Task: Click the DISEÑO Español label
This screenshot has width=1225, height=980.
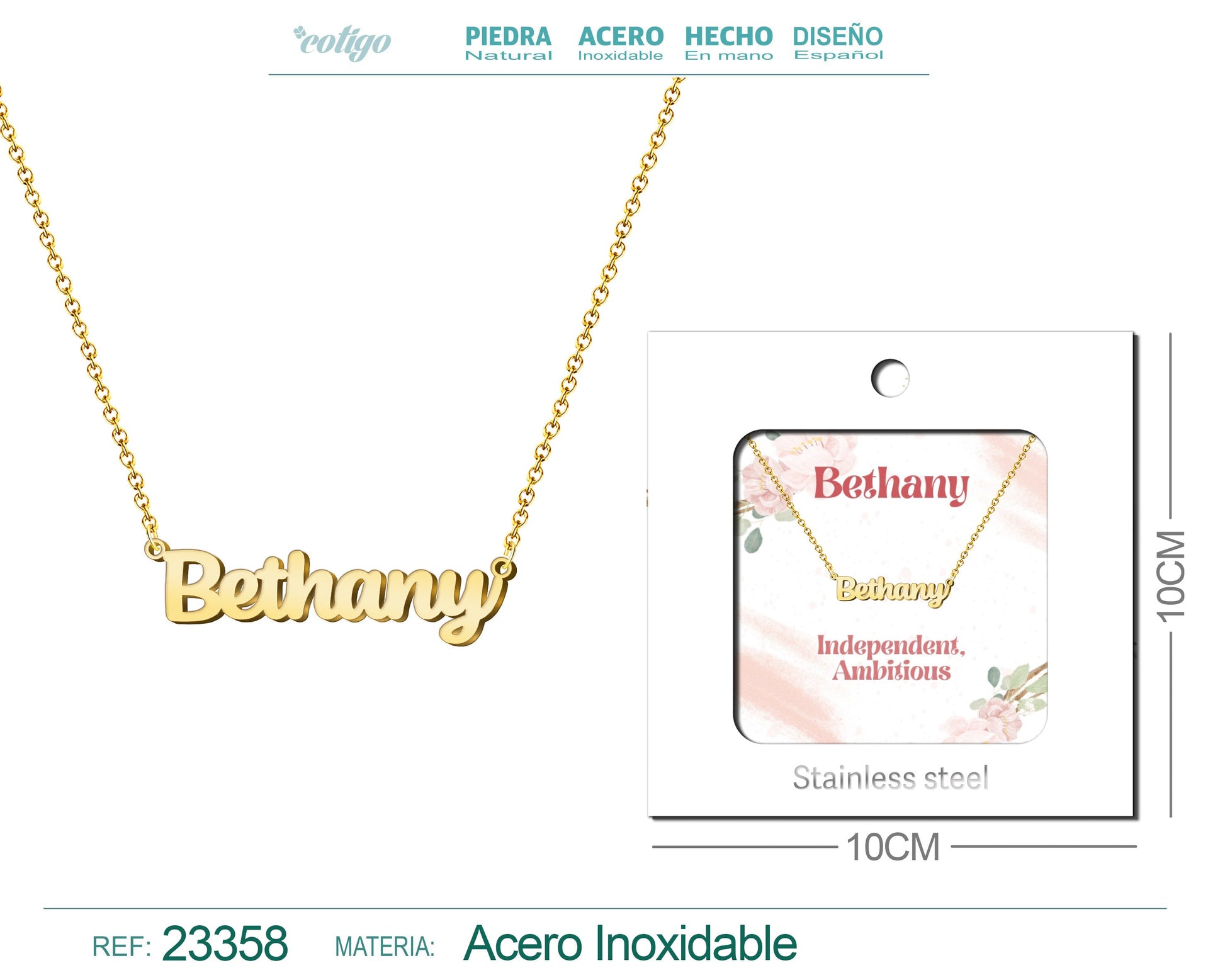Action: (838, 43)
